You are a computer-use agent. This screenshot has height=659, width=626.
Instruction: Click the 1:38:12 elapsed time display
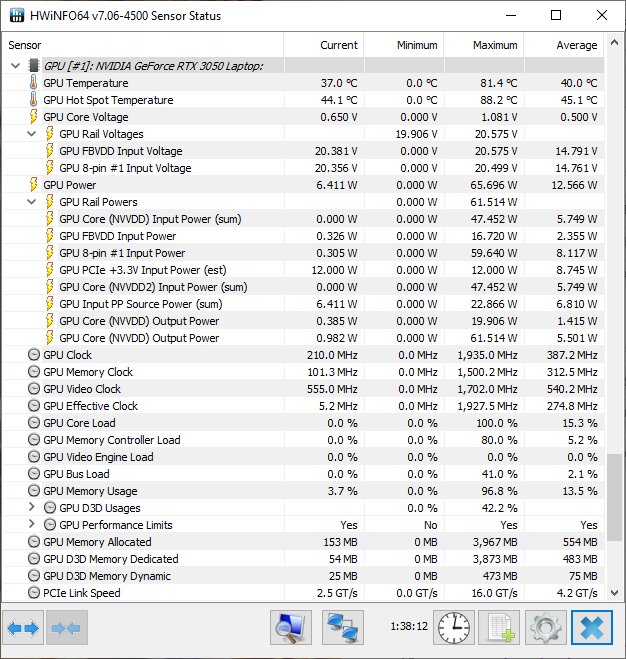(409, 626)
